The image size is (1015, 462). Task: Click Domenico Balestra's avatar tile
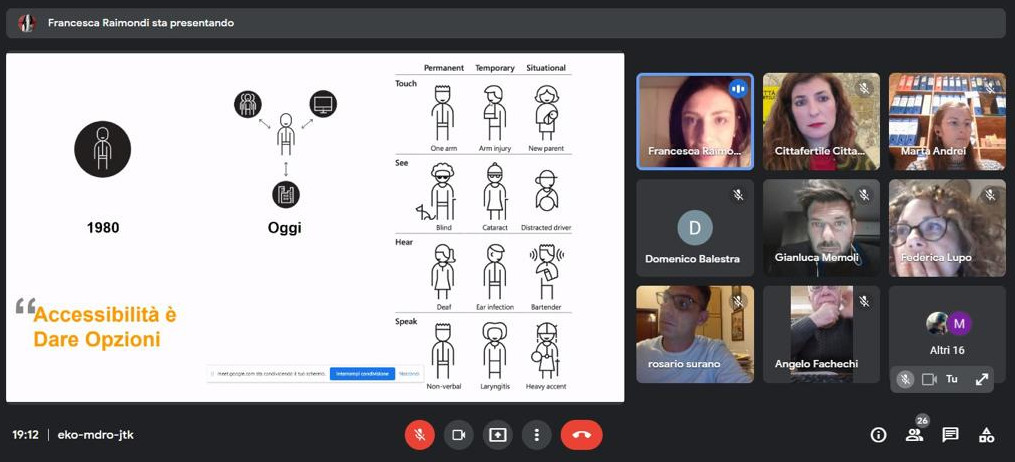click(694, 228)
